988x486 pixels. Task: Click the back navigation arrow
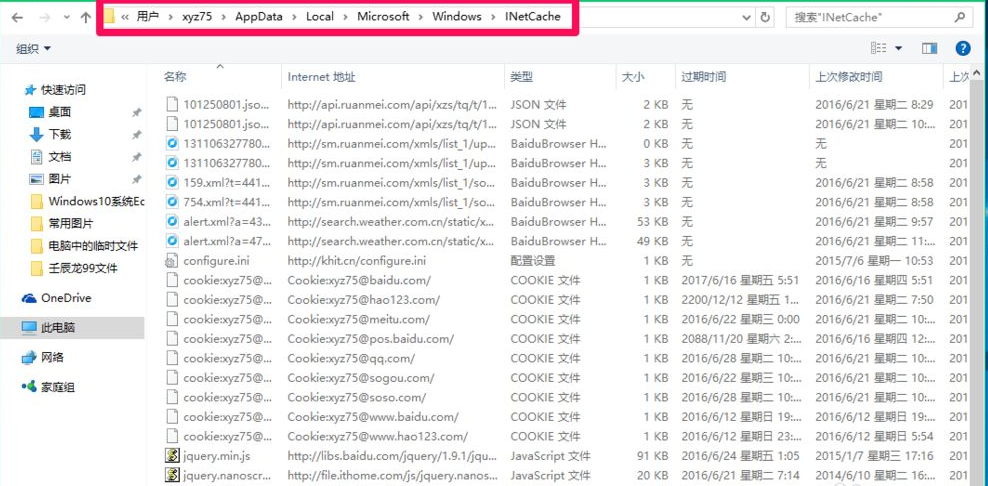[x=17, y=18]
